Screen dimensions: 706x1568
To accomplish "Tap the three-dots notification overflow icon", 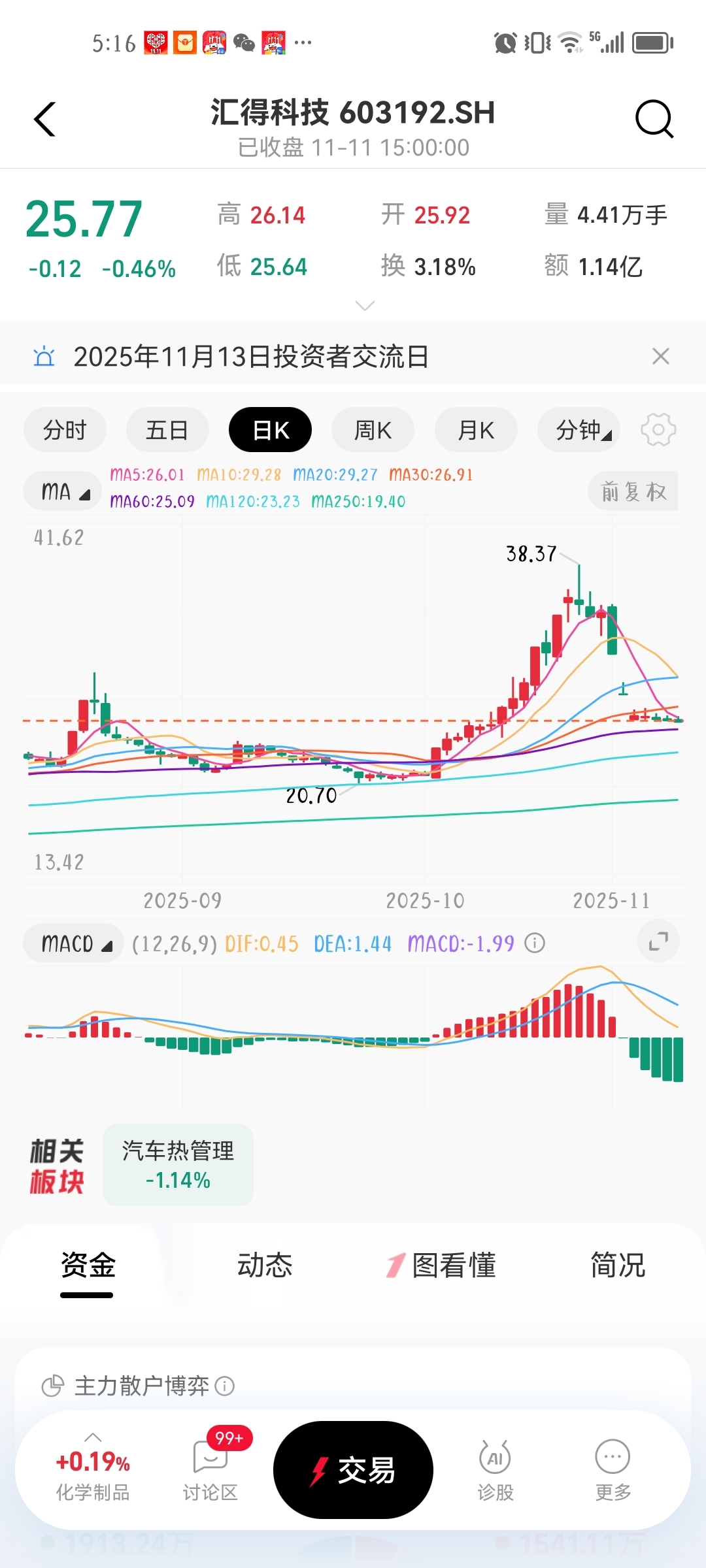I will (303, 43).
